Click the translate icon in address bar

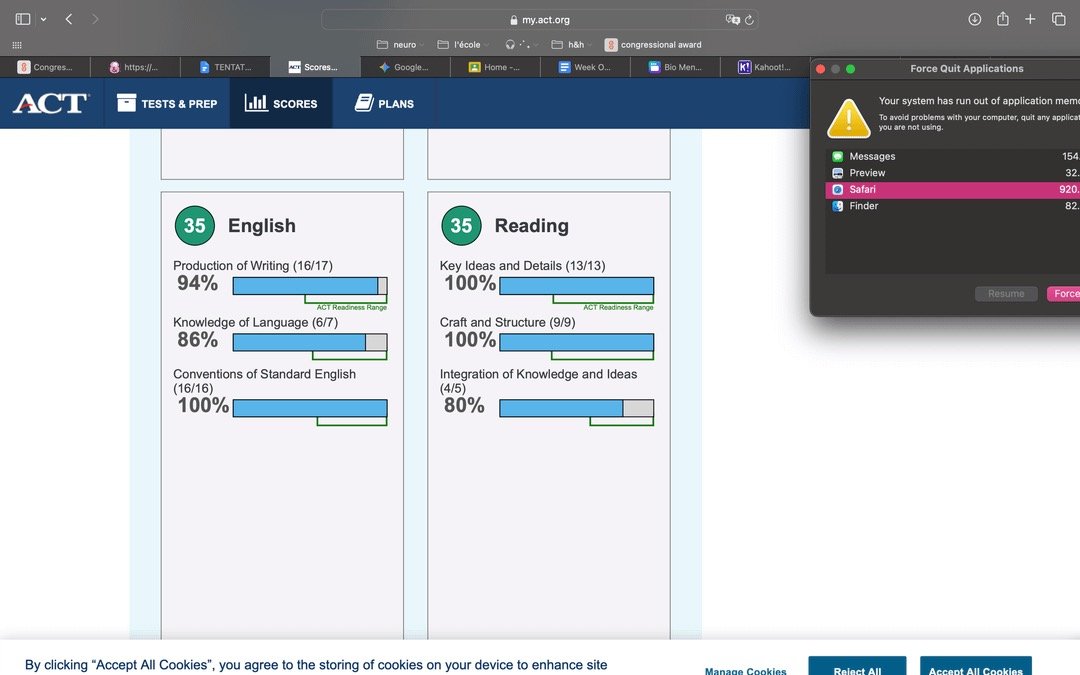[732, 20]
